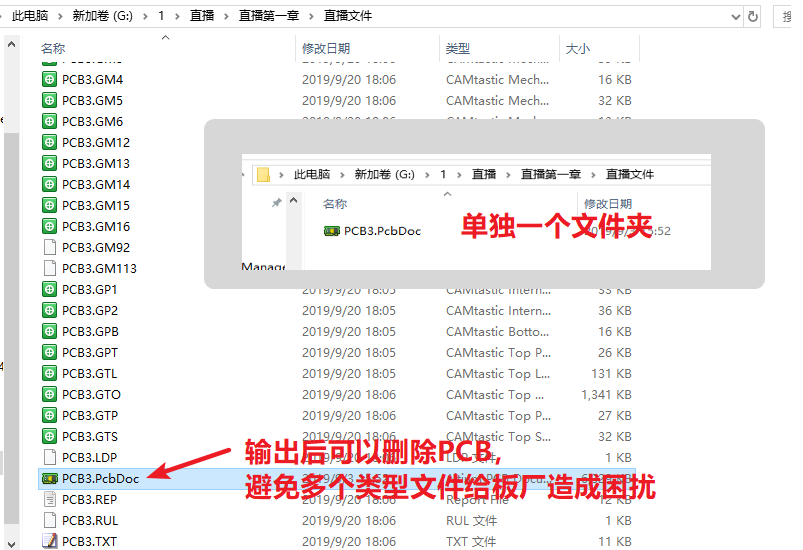Select the PCB3.GM16 file icon

pos(50,226)
